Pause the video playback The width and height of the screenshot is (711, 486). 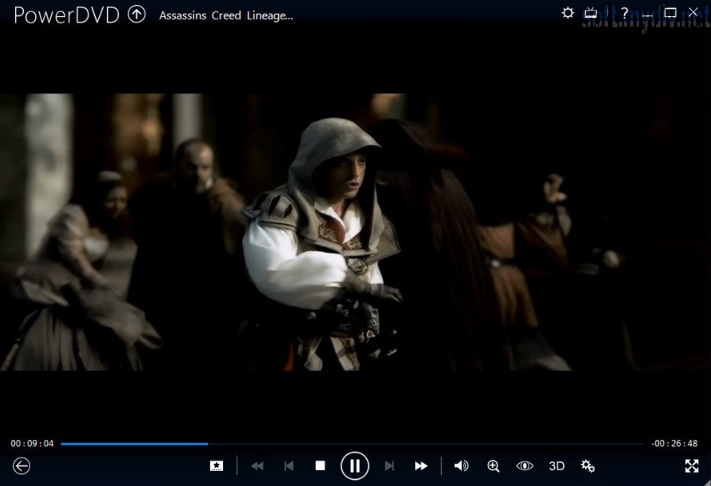(x=354, y=466)
